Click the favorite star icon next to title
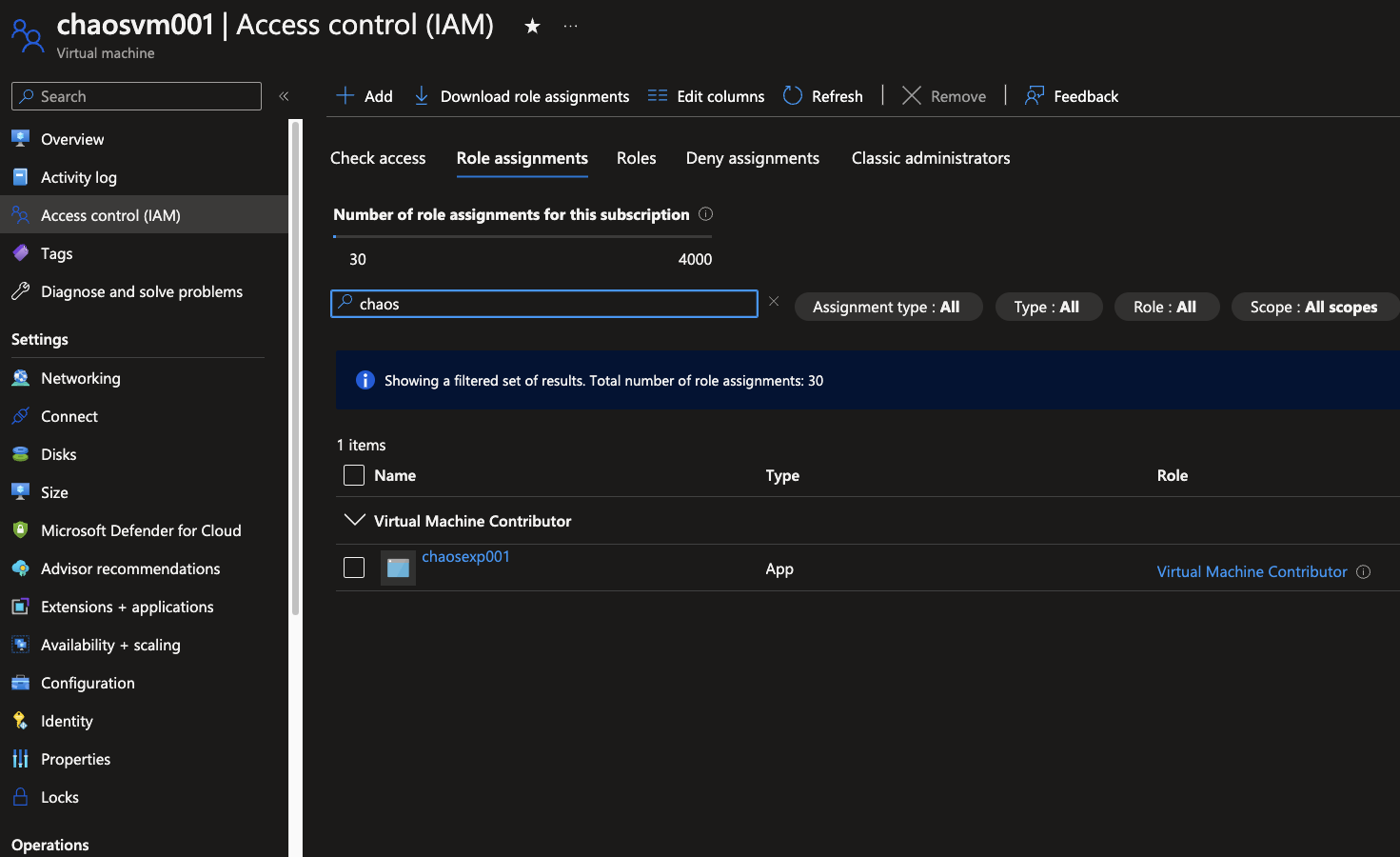Image resolution: width=1400 pixels, height=857 pixels. (532, 27)
